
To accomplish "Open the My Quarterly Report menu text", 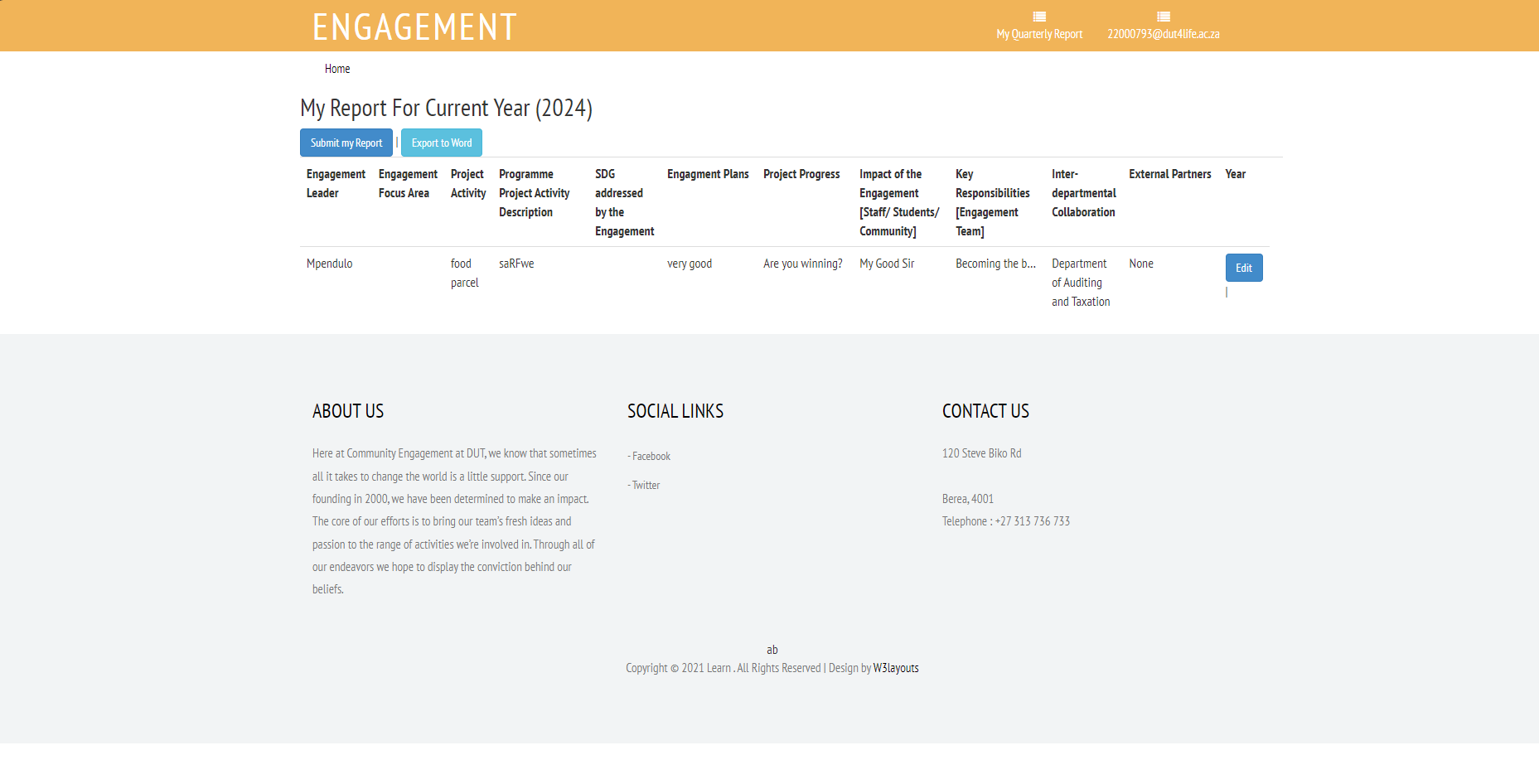I will click(1039, 34).
